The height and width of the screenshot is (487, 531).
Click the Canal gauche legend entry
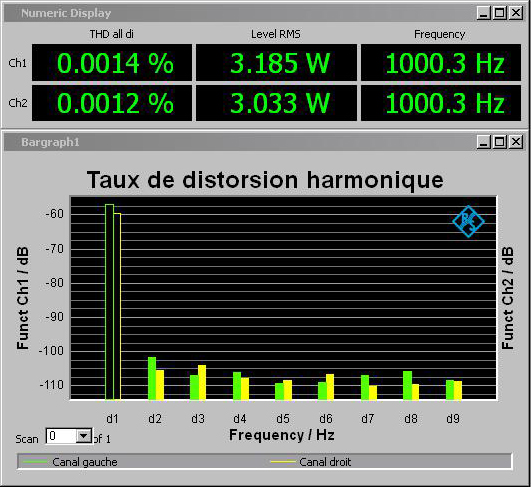(x=70, y=462)
